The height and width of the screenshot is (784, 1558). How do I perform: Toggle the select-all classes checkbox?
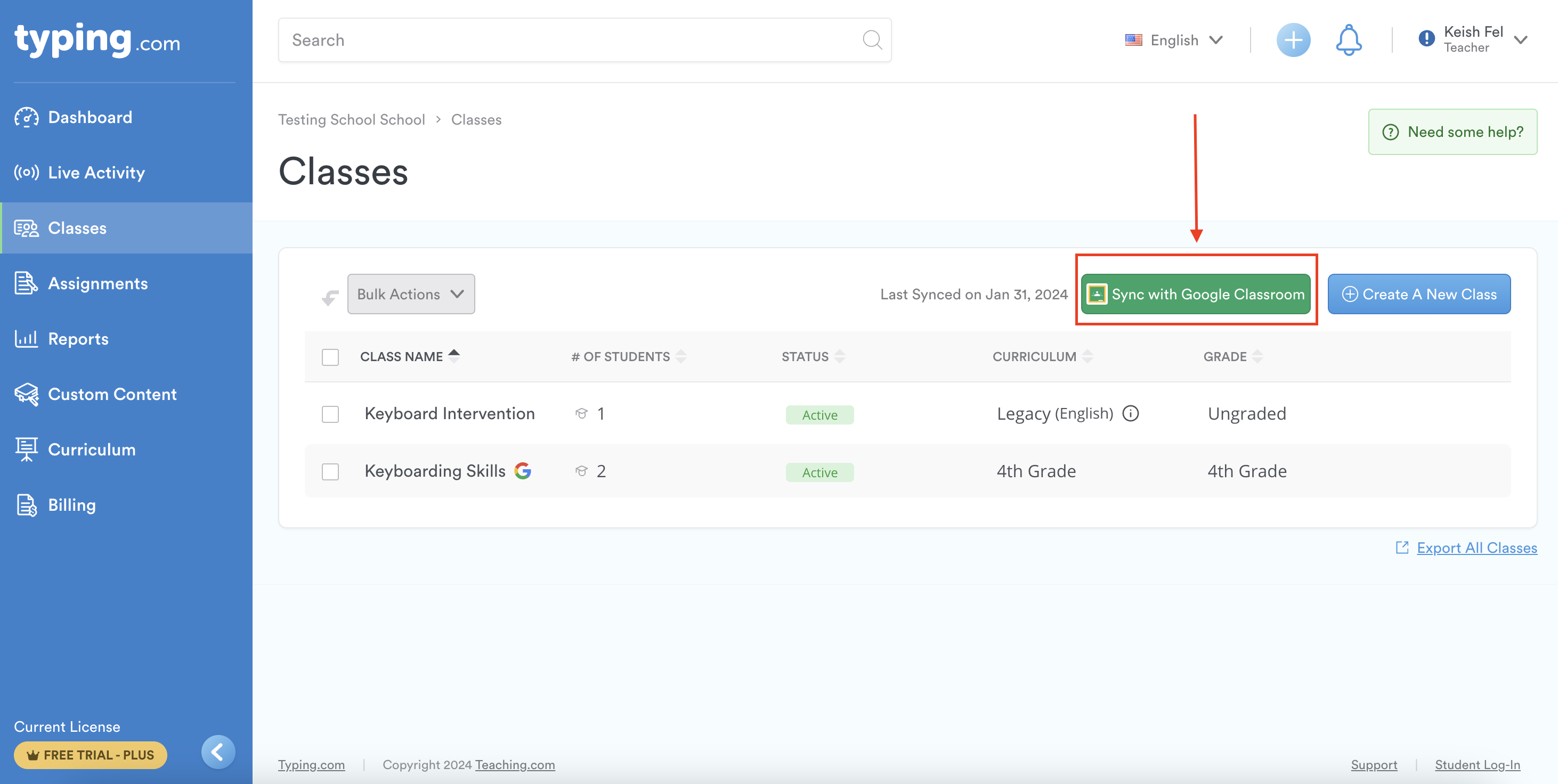pyautogui.click(x=330, y=357)
